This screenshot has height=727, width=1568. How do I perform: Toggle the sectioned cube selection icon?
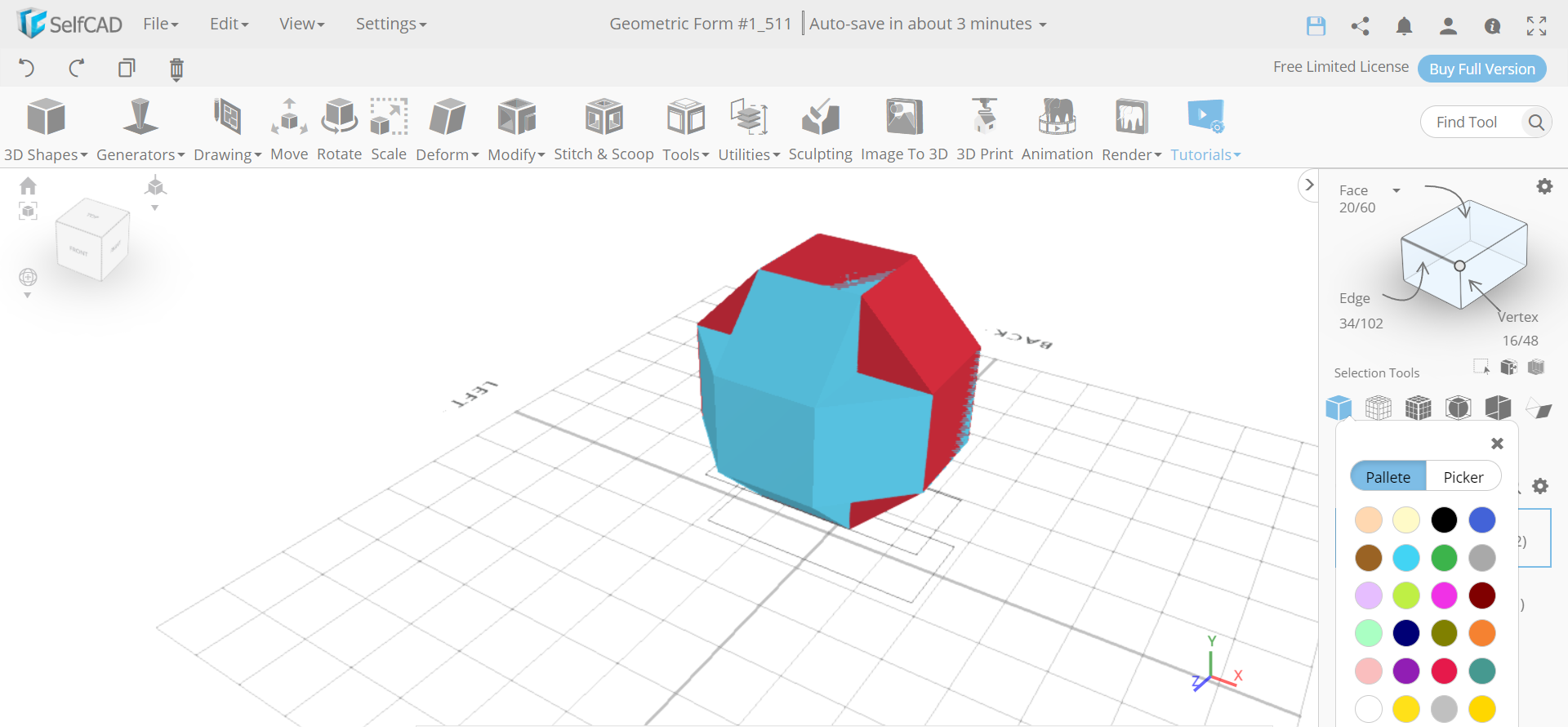[x=1499, y=407]
